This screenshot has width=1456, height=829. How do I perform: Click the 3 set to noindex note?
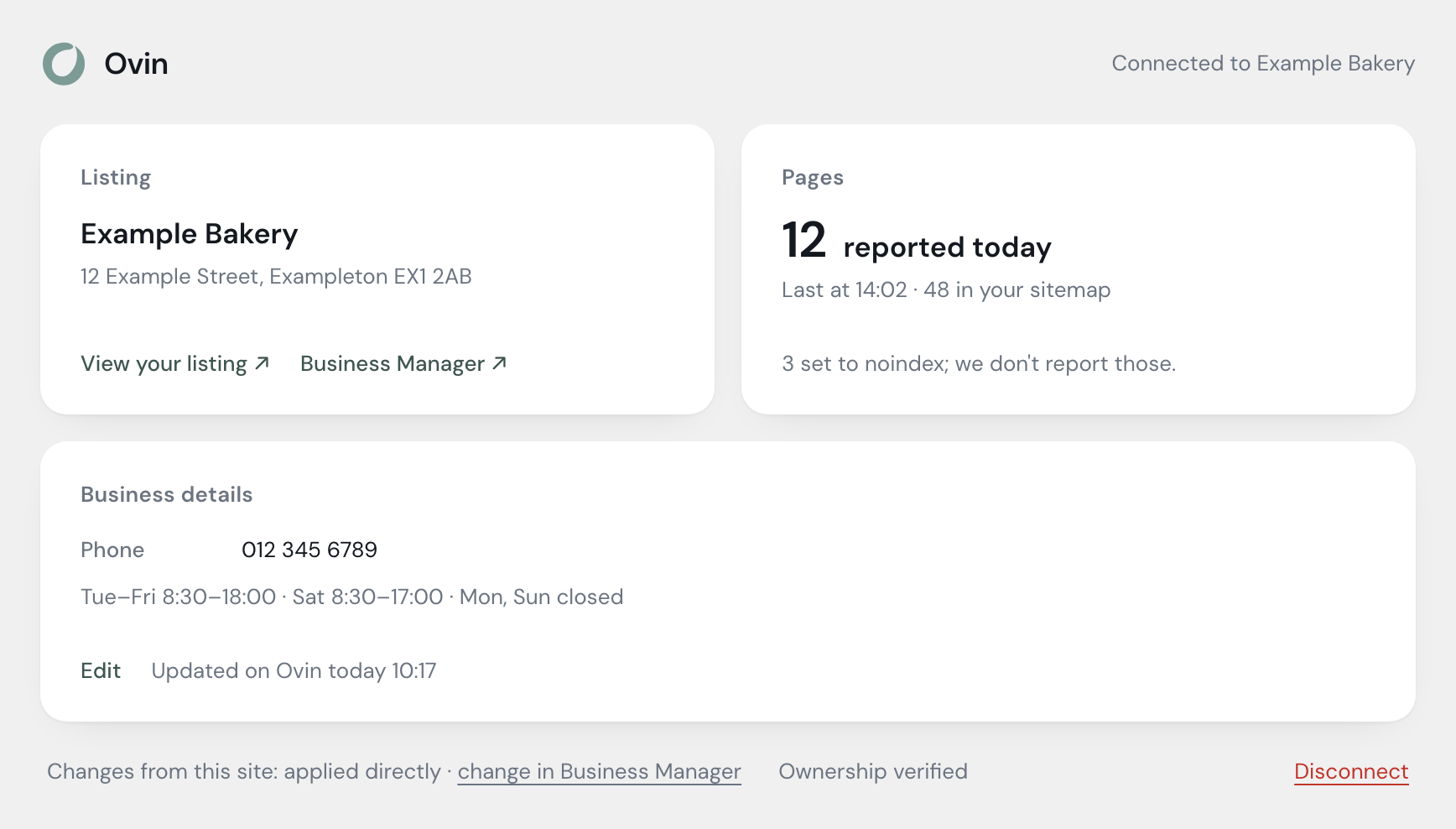pos(979,363)
